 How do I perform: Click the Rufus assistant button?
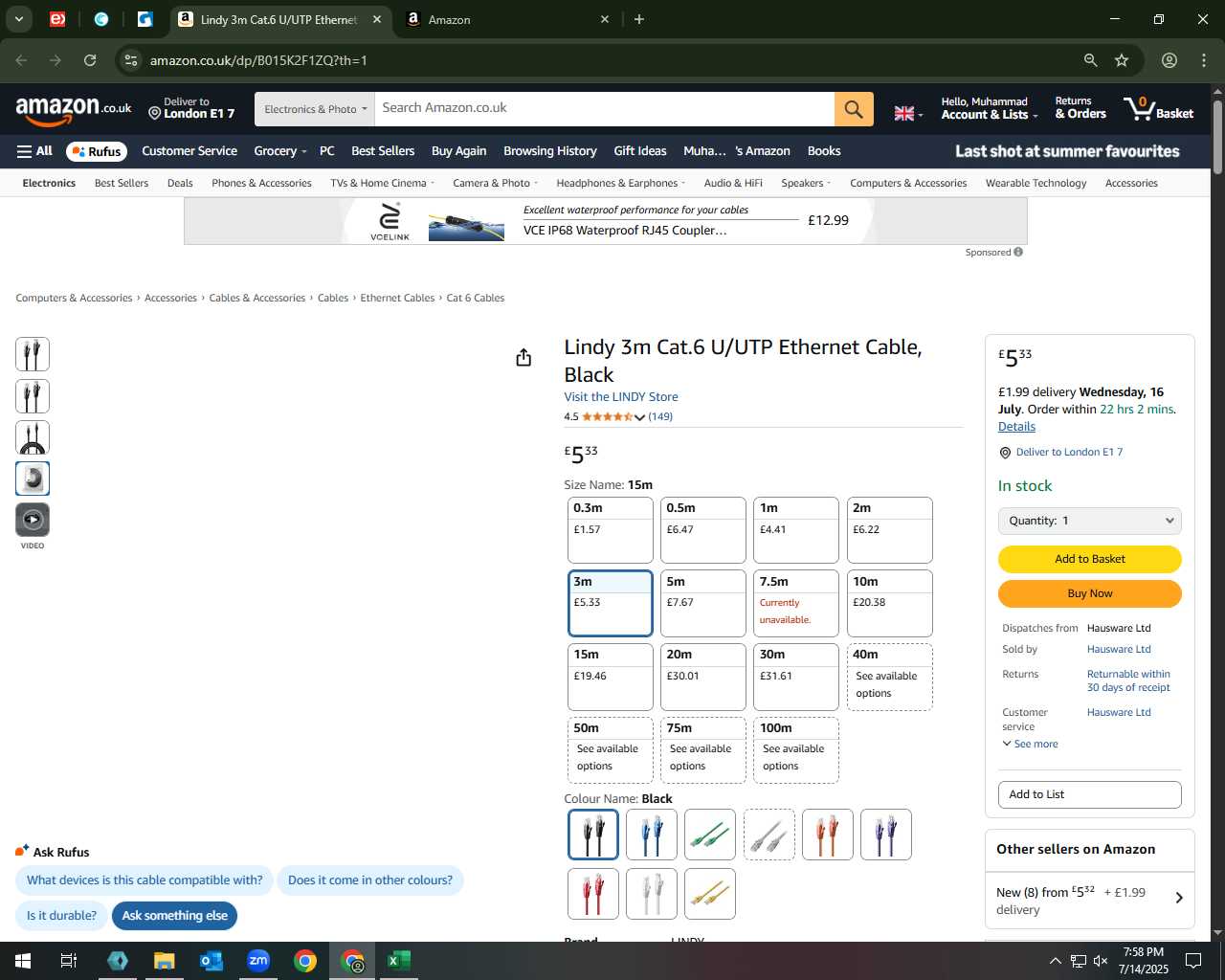[x=97, y=151]
